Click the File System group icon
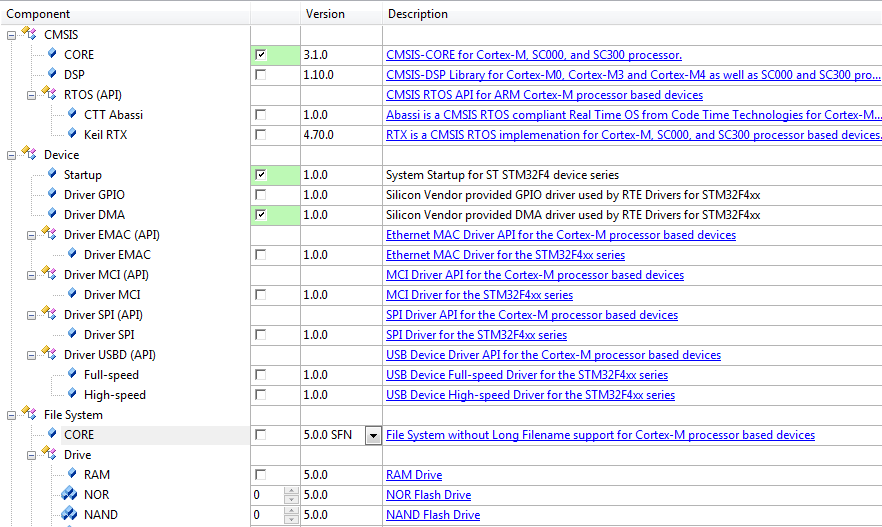Screen dimensions: 882x527 coord(29,415)
